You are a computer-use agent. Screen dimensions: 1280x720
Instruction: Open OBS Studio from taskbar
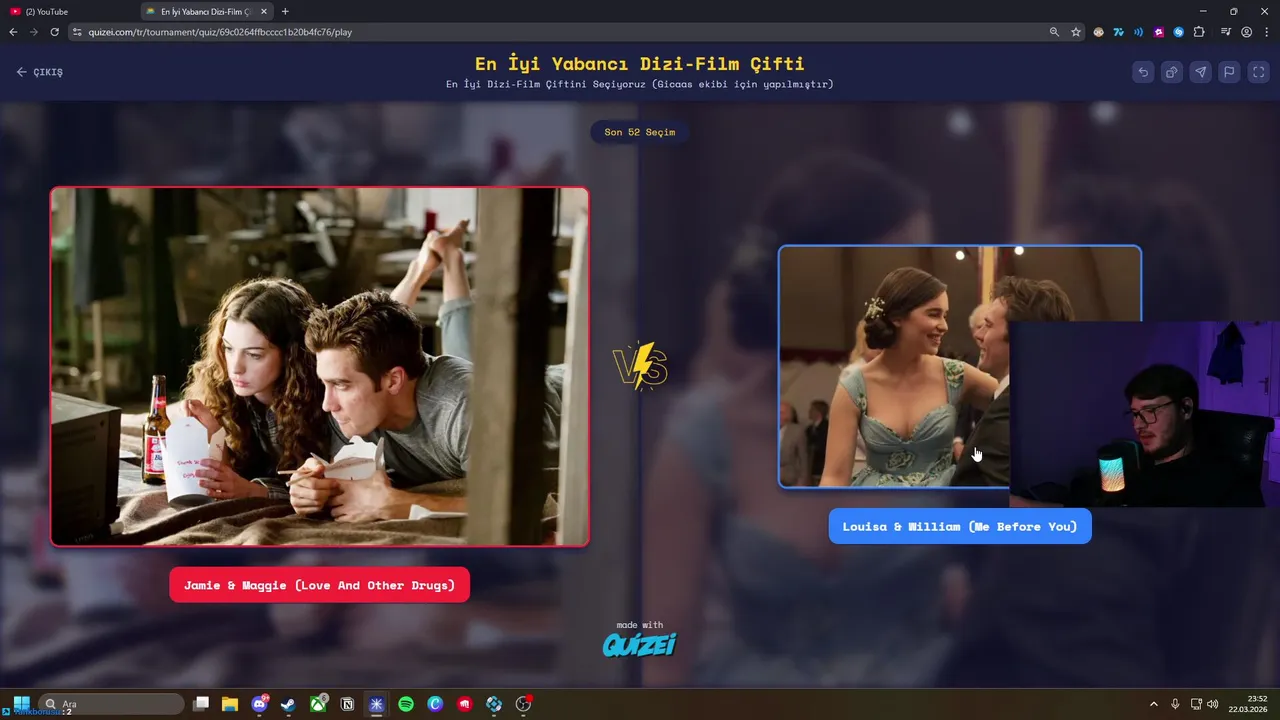(x=523, y=704)
